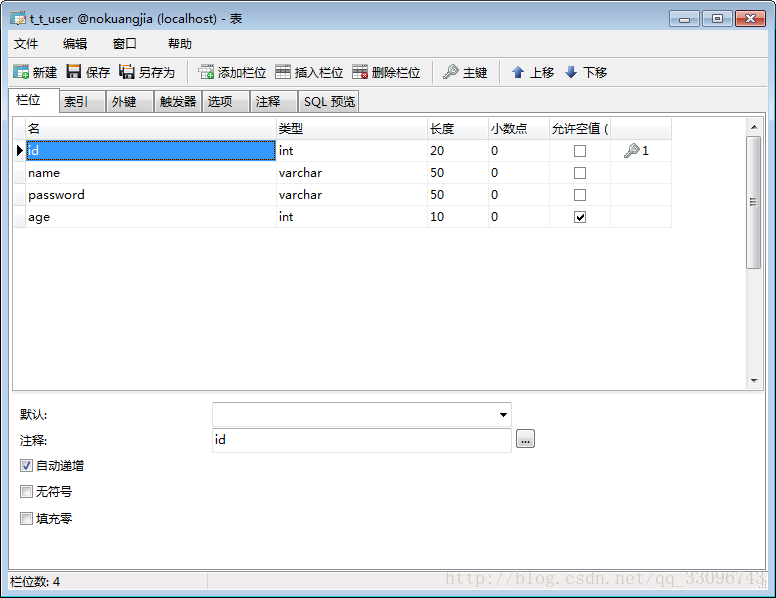Viewport: 776px width, 598px height.
Task: Switch to the SQL 预览 tab
Action: click(329, 101)
